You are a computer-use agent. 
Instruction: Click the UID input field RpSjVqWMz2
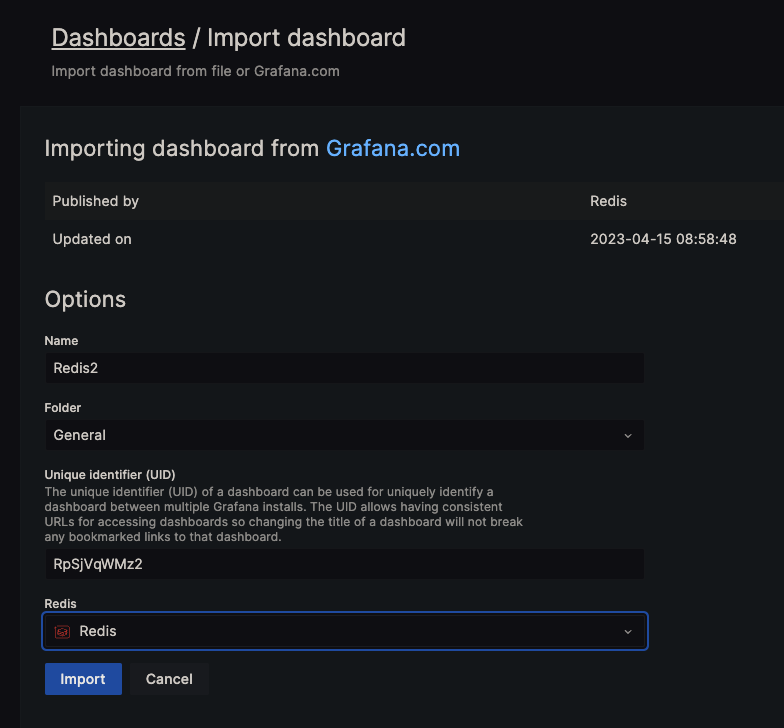point(344,564)
